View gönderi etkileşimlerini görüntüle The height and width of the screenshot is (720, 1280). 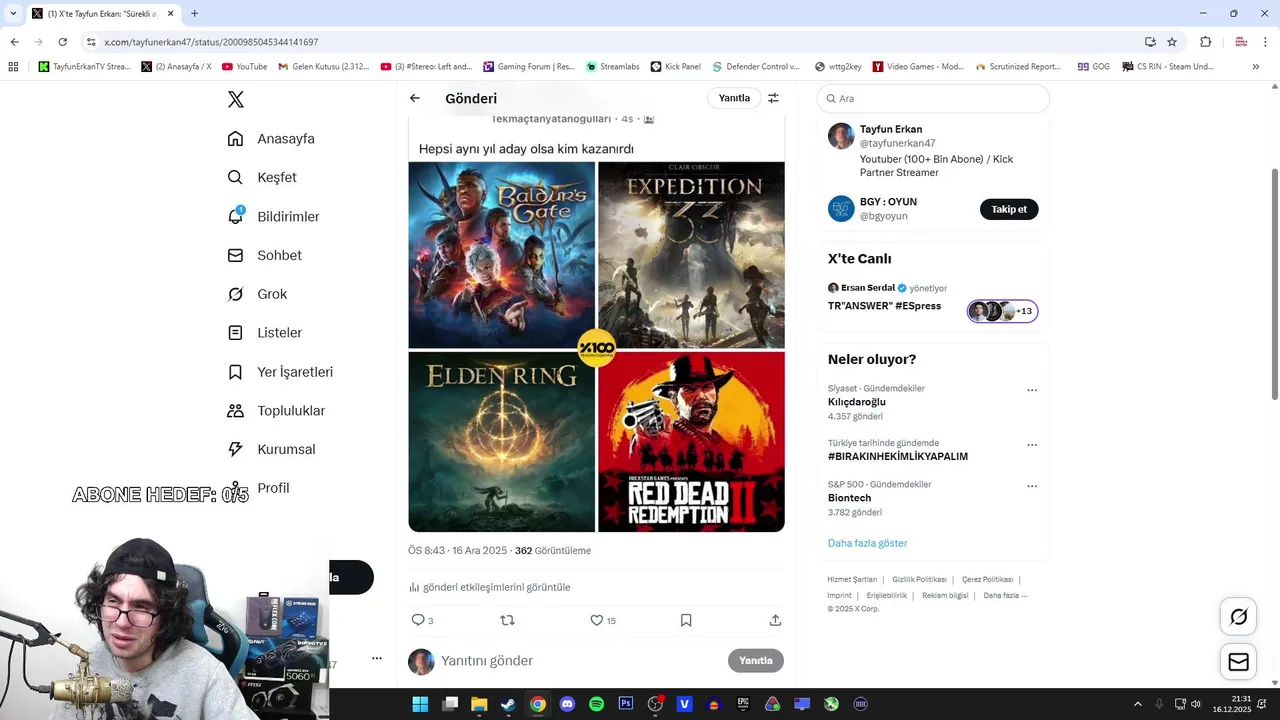(490, 587)
